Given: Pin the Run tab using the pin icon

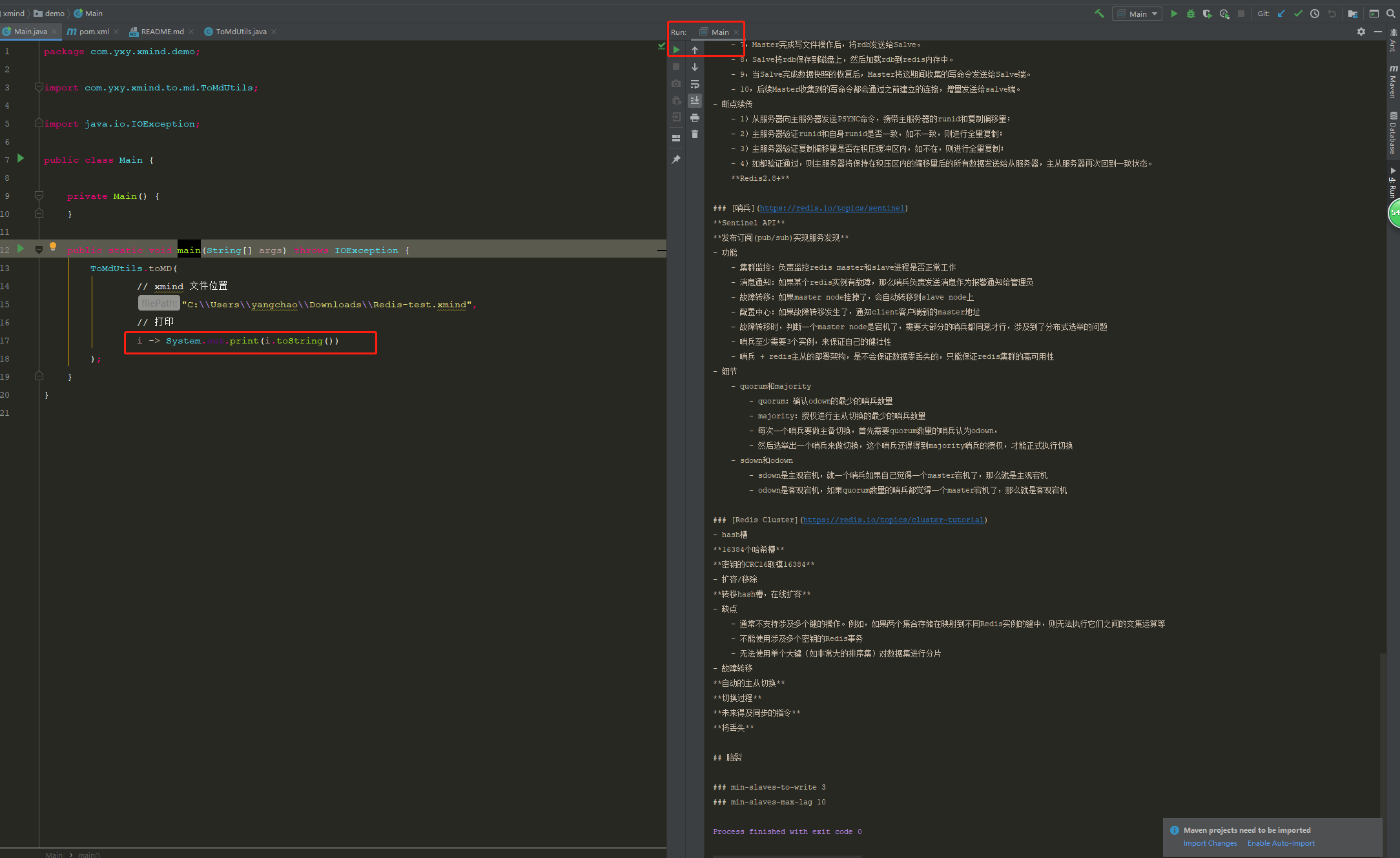Looking at the screenshot, I should [x=675, y=159].
